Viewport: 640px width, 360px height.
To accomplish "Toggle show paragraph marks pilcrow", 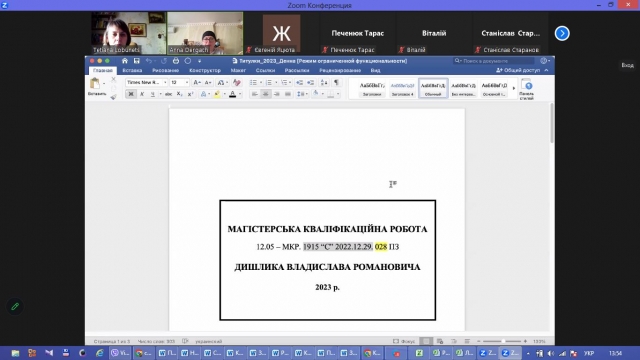I will pos(336,82).
